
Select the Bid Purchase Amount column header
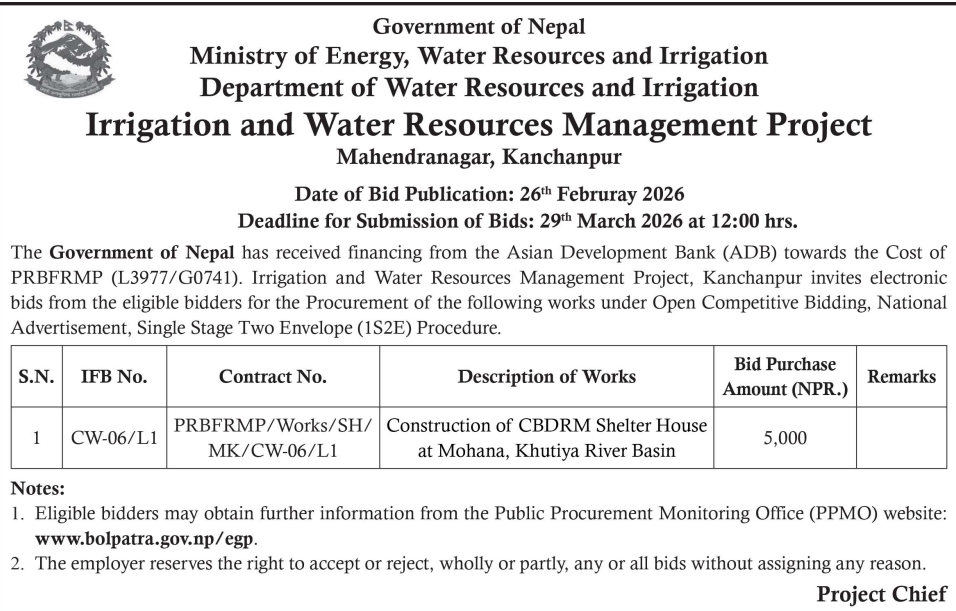click(785, 376)
